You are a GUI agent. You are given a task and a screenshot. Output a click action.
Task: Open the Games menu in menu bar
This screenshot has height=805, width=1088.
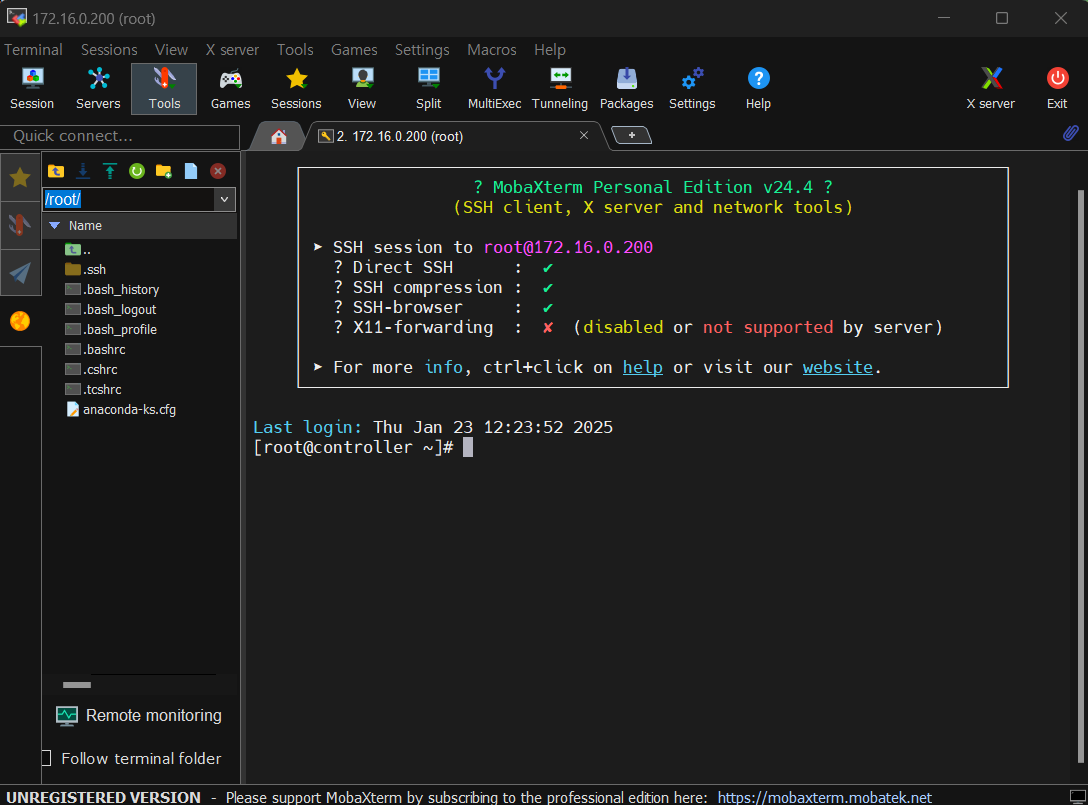354,50
